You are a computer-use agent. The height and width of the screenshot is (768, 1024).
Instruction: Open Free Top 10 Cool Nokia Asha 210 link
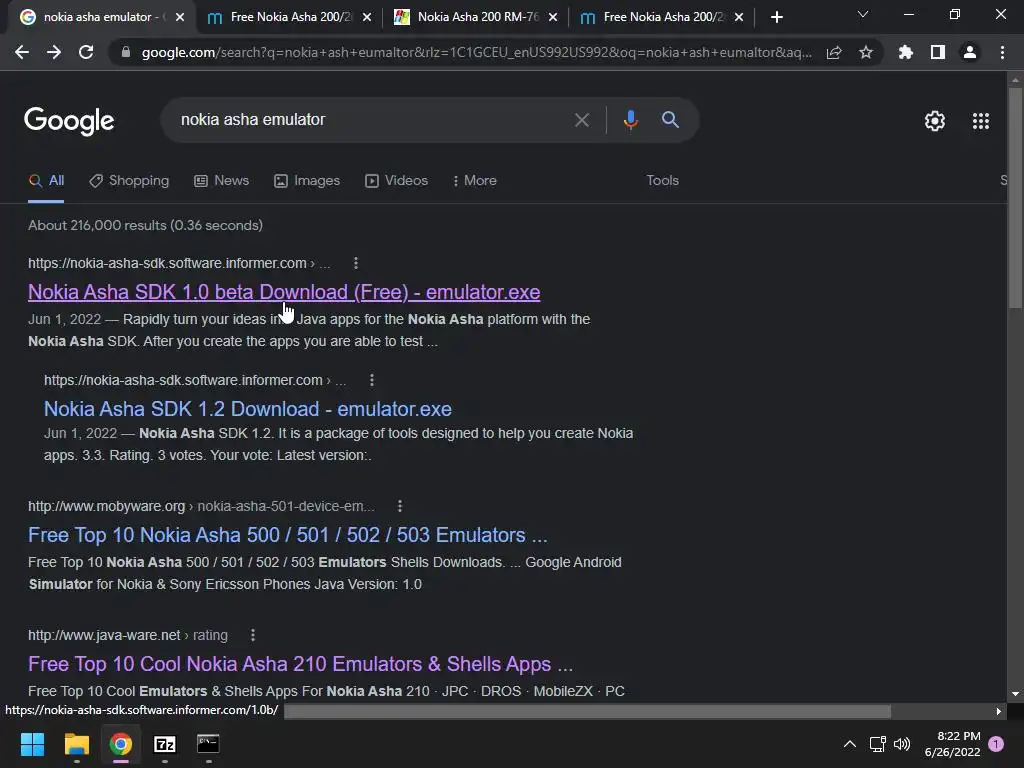(300, 664)
